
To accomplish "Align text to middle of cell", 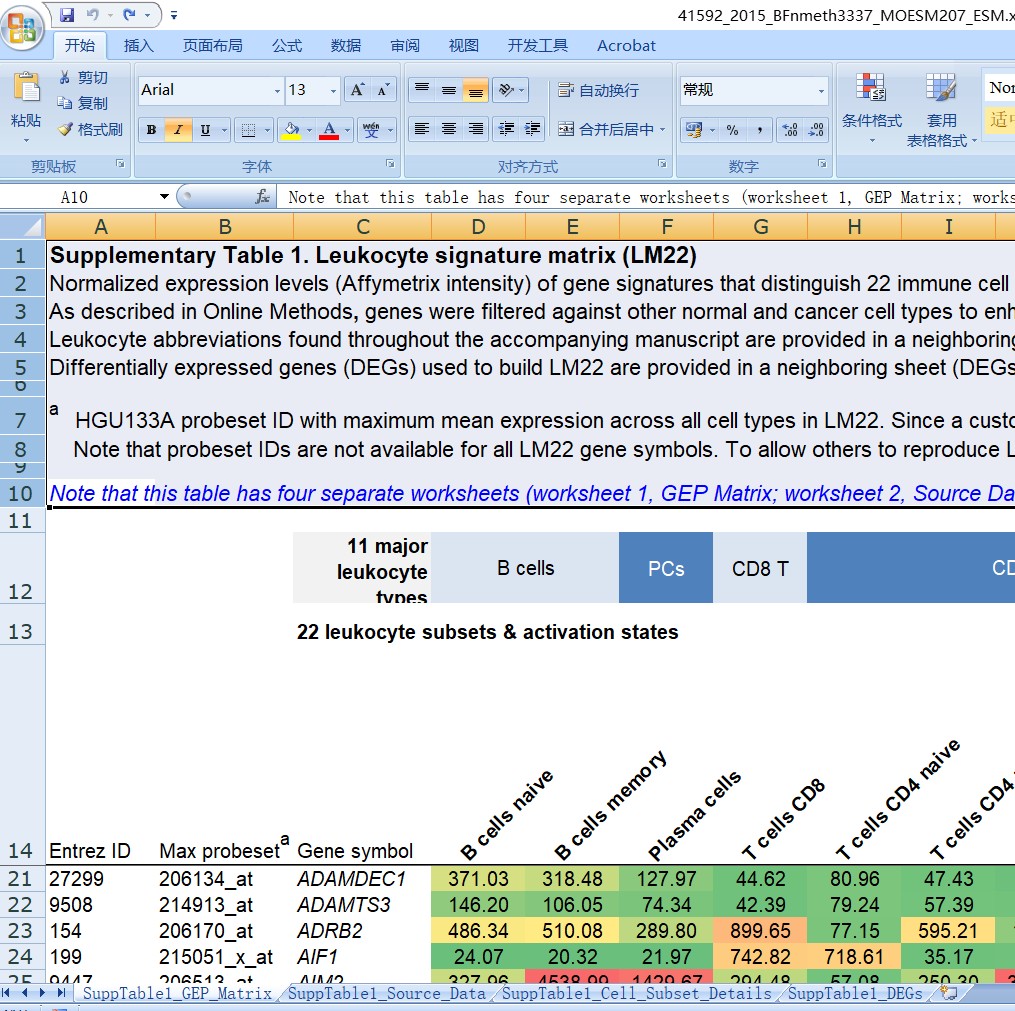I will [449, 90].
